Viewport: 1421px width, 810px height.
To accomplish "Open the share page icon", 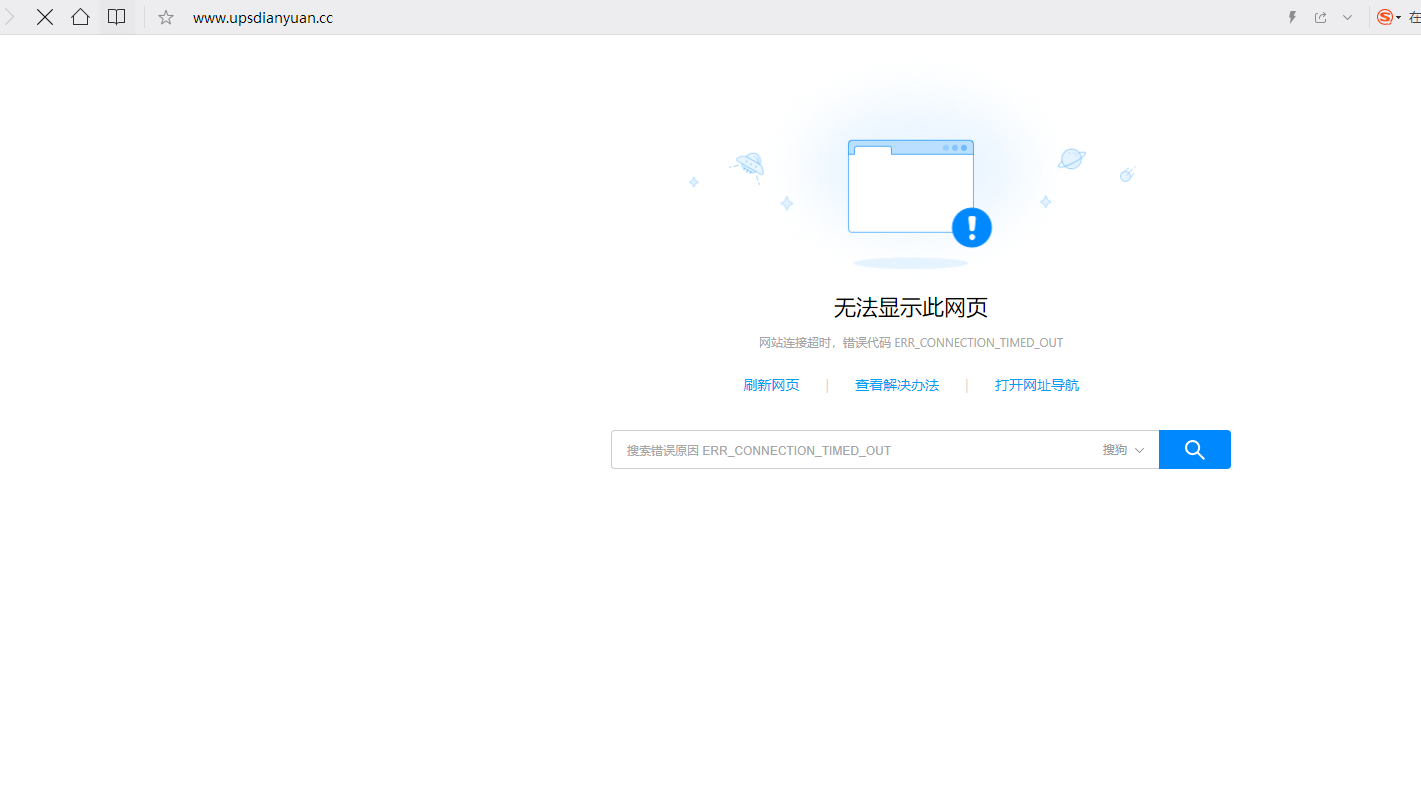I will (1320, 17).
